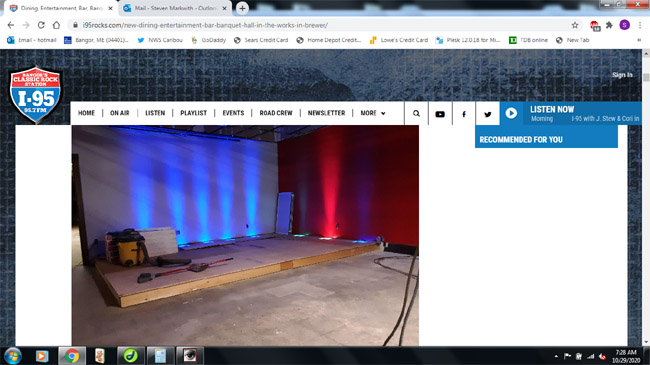Image resolution: width=650 pixels, height=365 pixels.
Task: Expand the MORE navigation dropdown
Action: 373,113
